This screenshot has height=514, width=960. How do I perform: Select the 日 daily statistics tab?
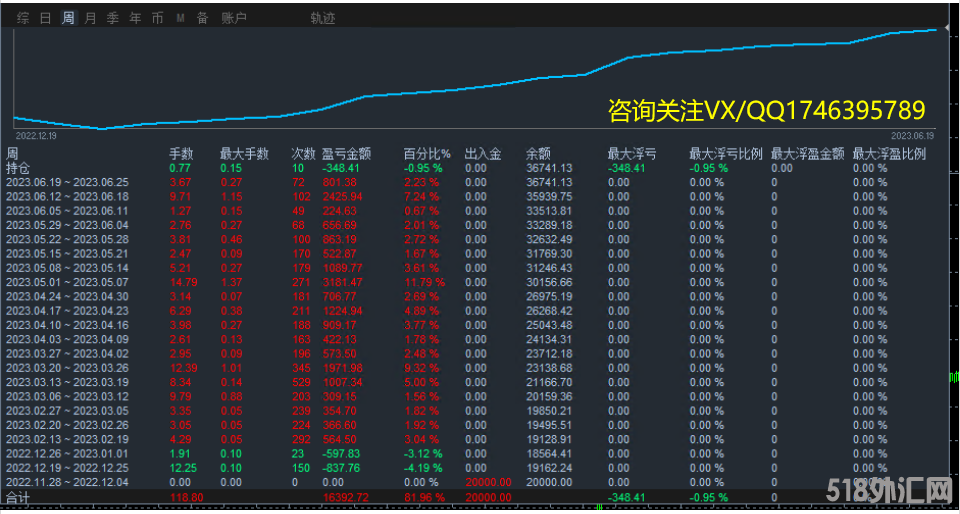pyautogui.click(x=45, y=18)
